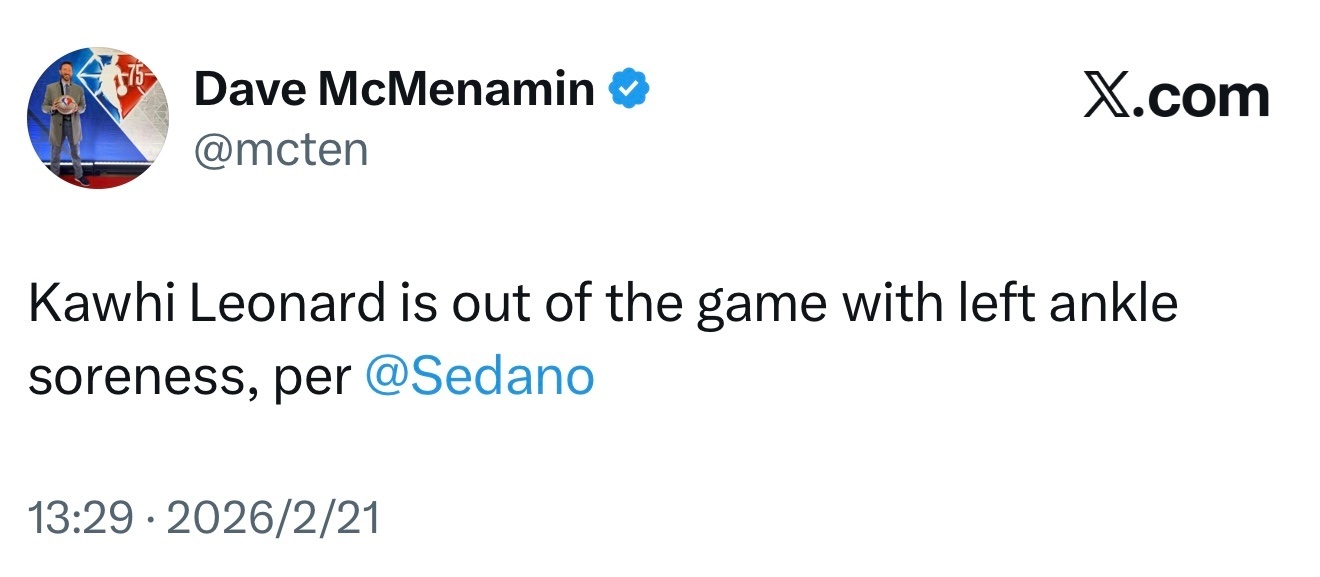
Task: Click Dave McMenamin's profile avatar
Action: point(97,118)
